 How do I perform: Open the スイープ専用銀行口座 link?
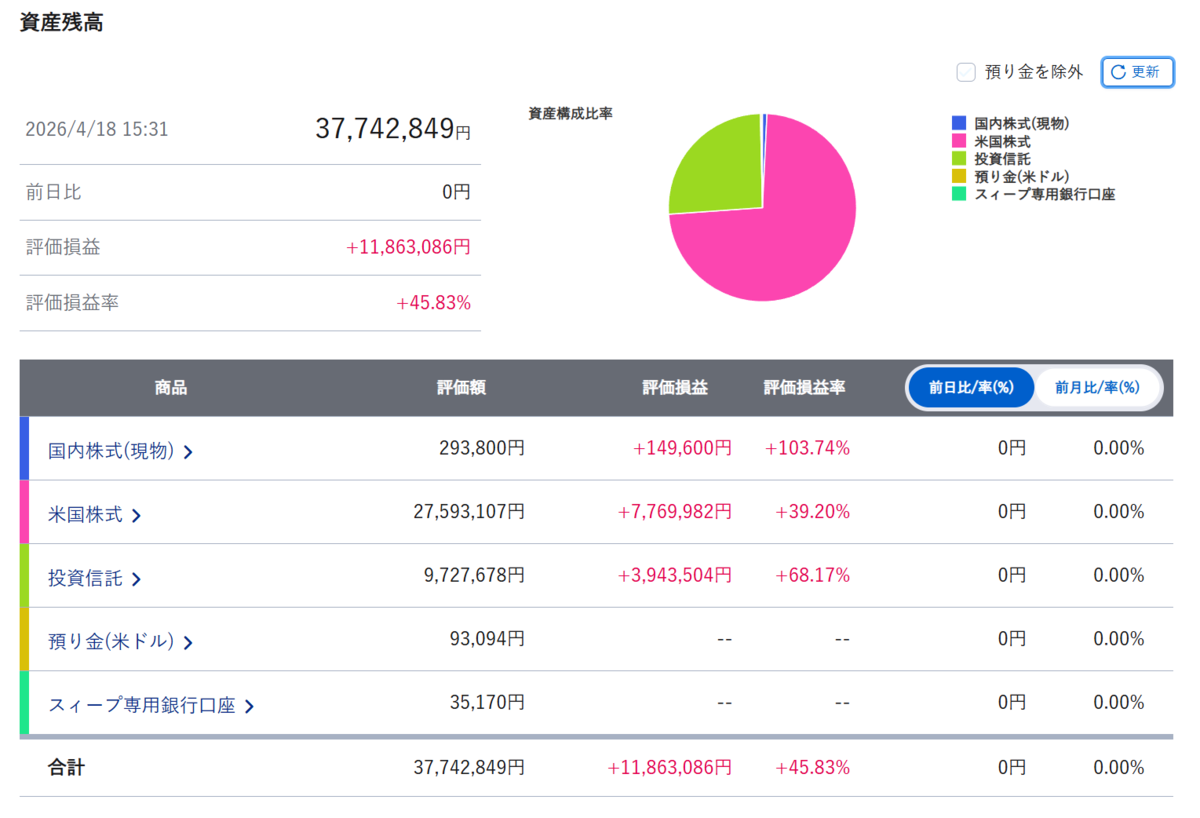pos(142,705)
